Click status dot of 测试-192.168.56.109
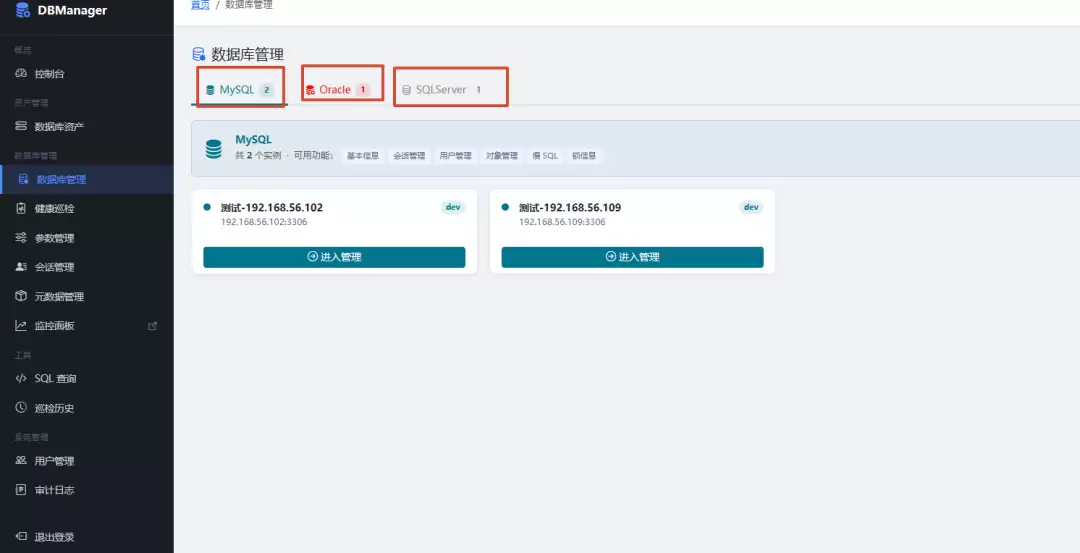The image size is (1080, 553). pos(506,207)
